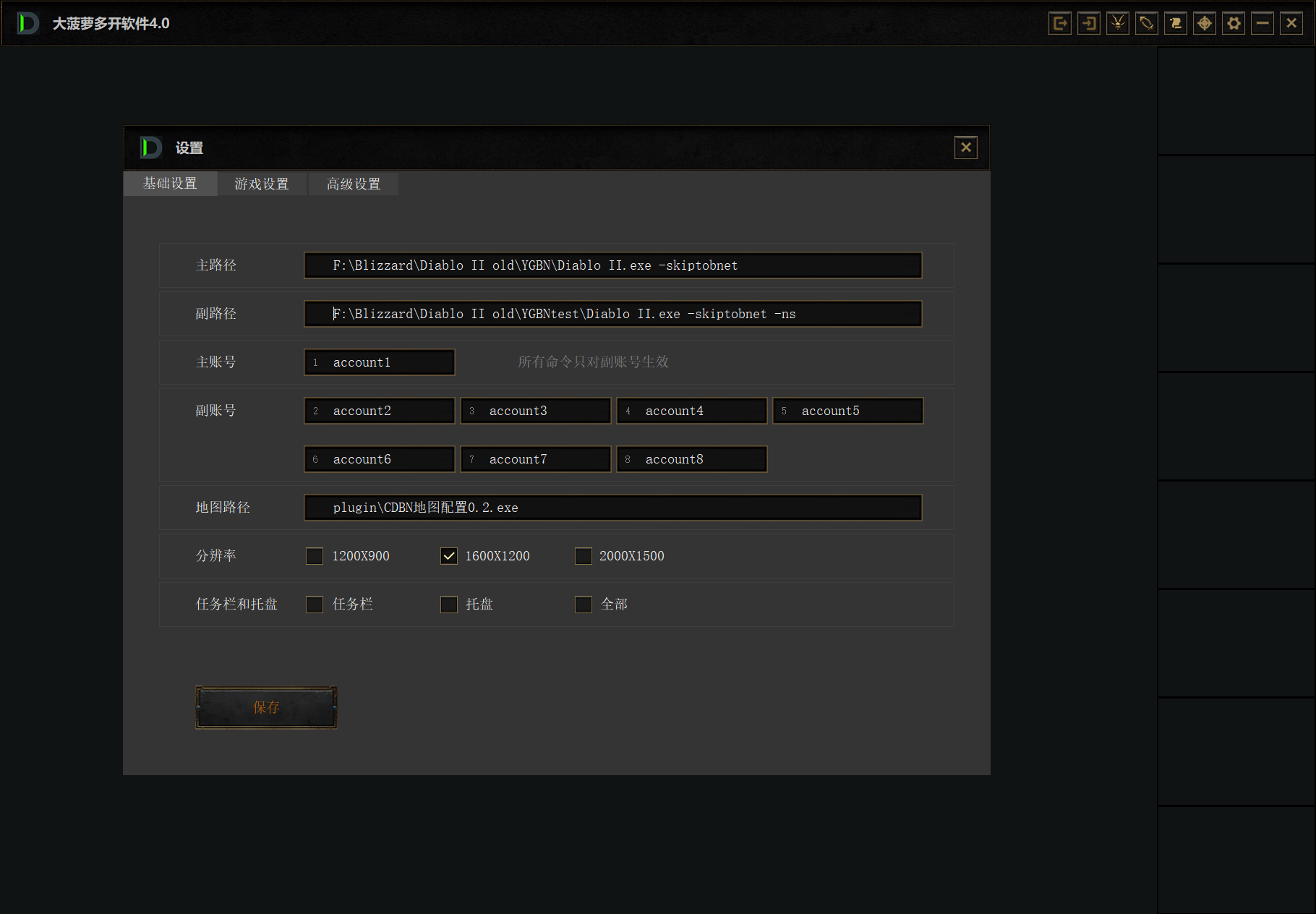Close the 设置 dialog with X
Viewport: 1316px width, 914px height.
click(x=965, y=148)
